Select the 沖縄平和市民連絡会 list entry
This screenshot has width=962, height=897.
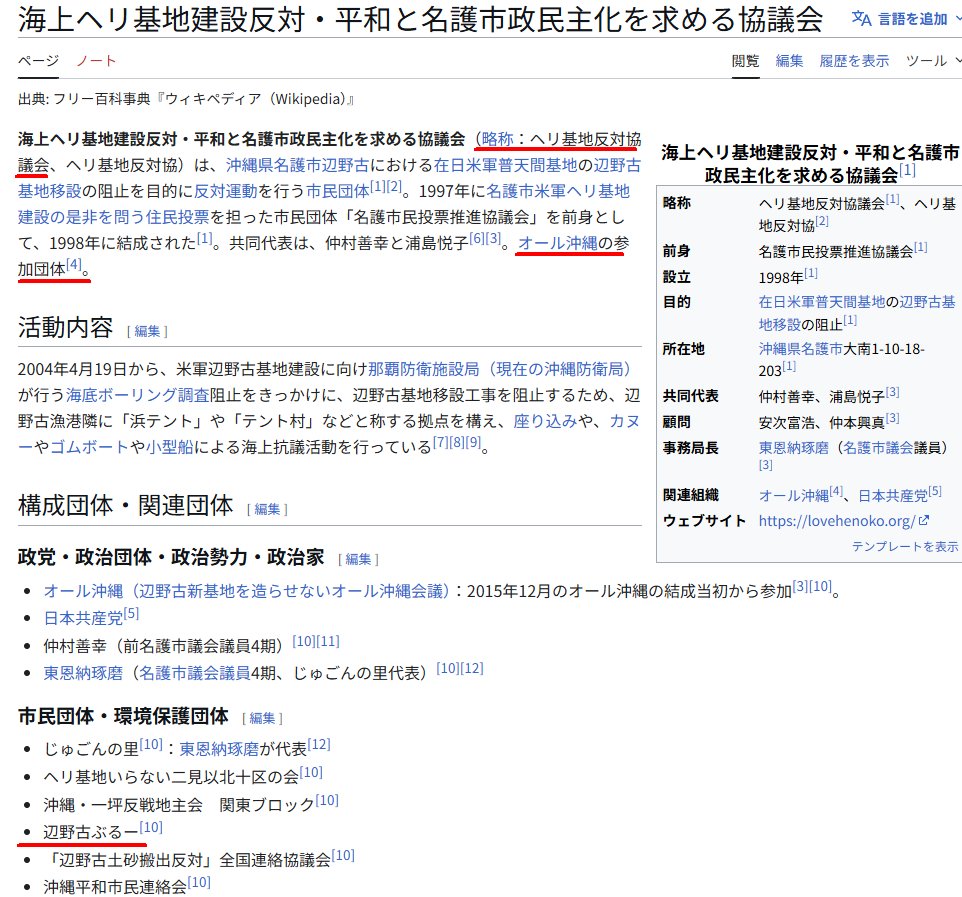tap(115, 887)
